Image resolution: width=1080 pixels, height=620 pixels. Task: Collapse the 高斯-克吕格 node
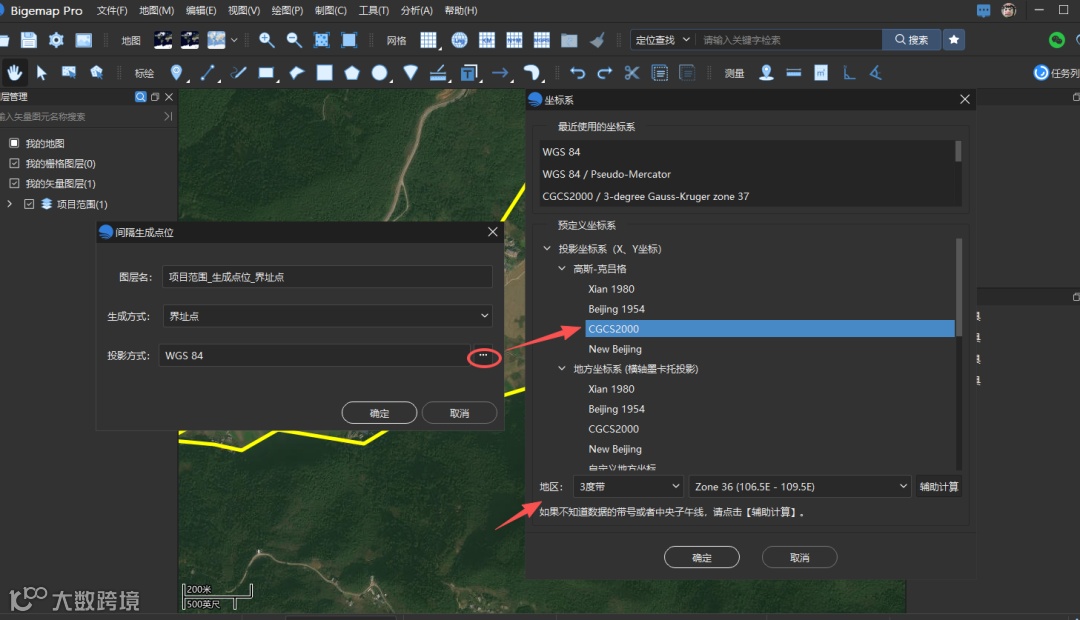562,269
